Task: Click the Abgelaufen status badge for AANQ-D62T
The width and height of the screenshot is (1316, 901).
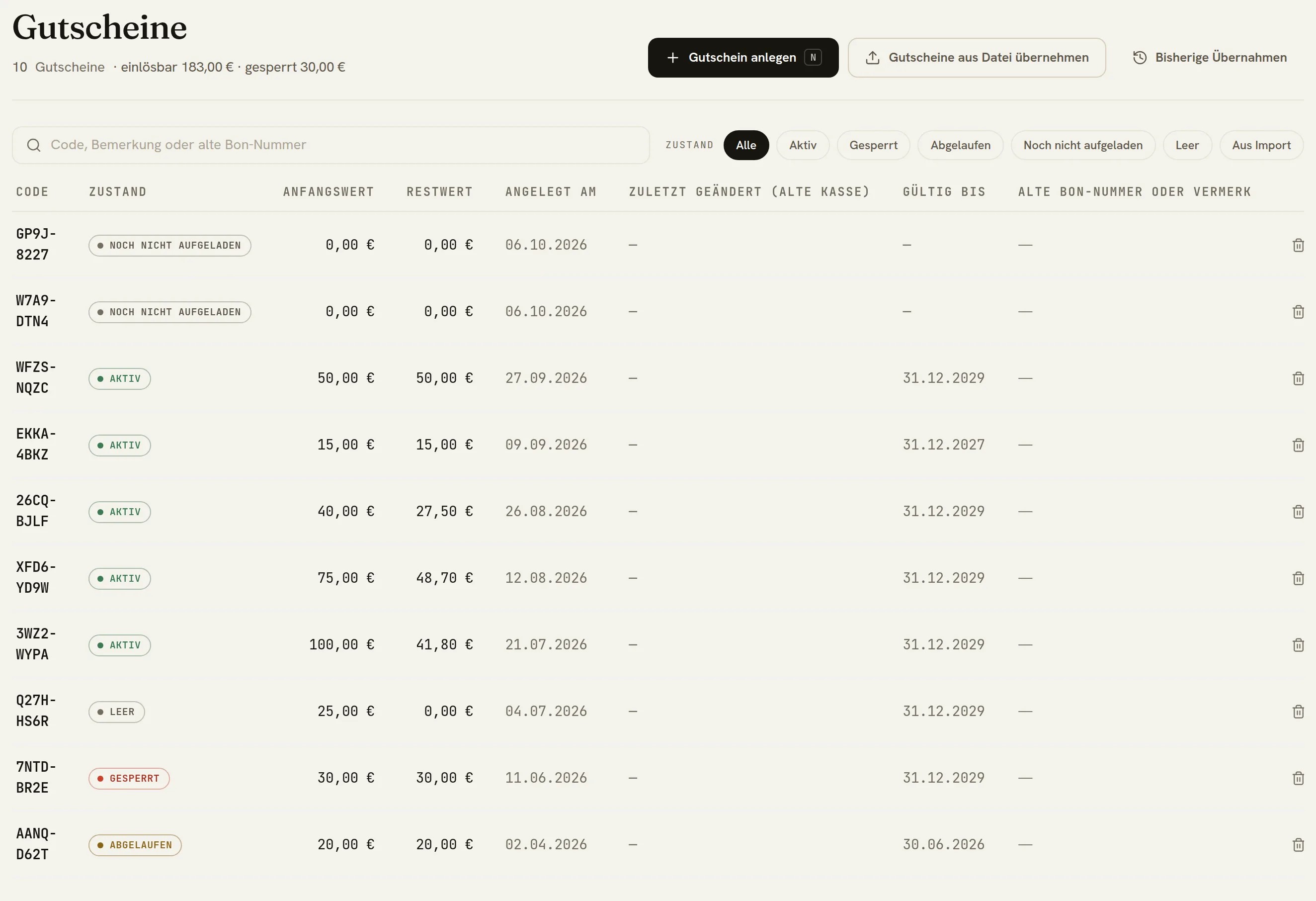Action: pos(135,845)
